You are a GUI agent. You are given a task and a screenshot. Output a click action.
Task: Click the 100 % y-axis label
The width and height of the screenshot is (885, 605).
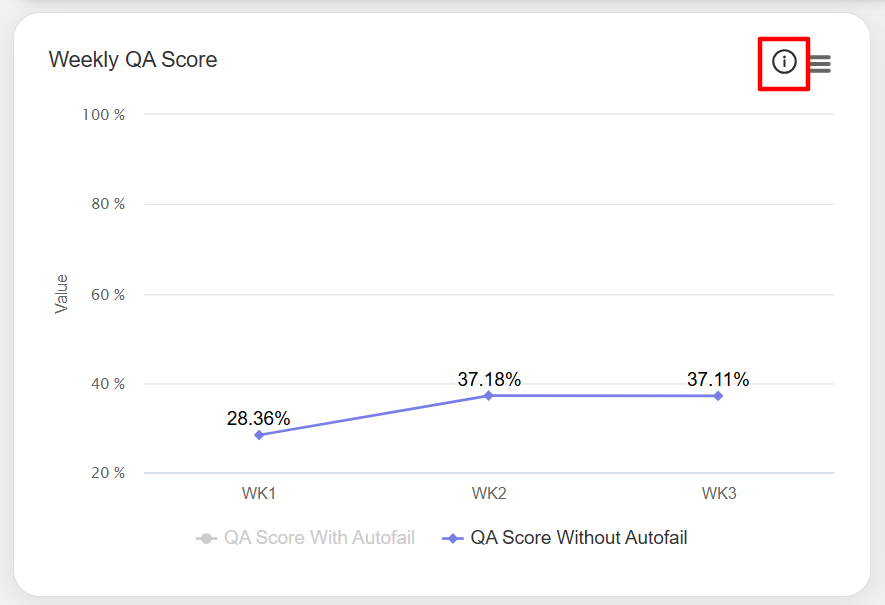click(104, 115)
